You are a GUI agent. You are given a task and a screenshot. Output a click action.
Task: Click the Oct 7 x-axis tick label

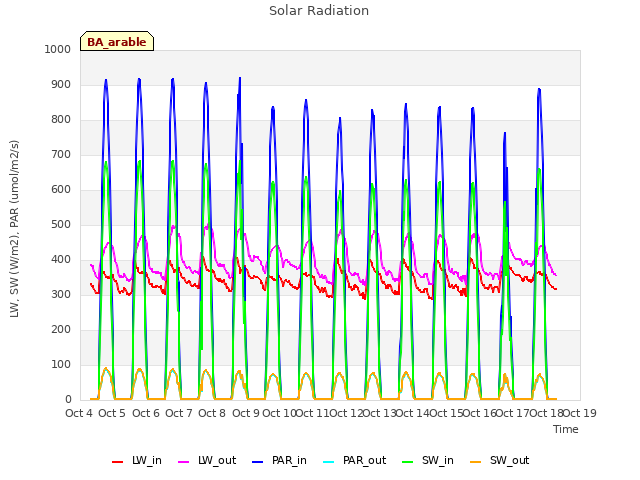(179, 413)
